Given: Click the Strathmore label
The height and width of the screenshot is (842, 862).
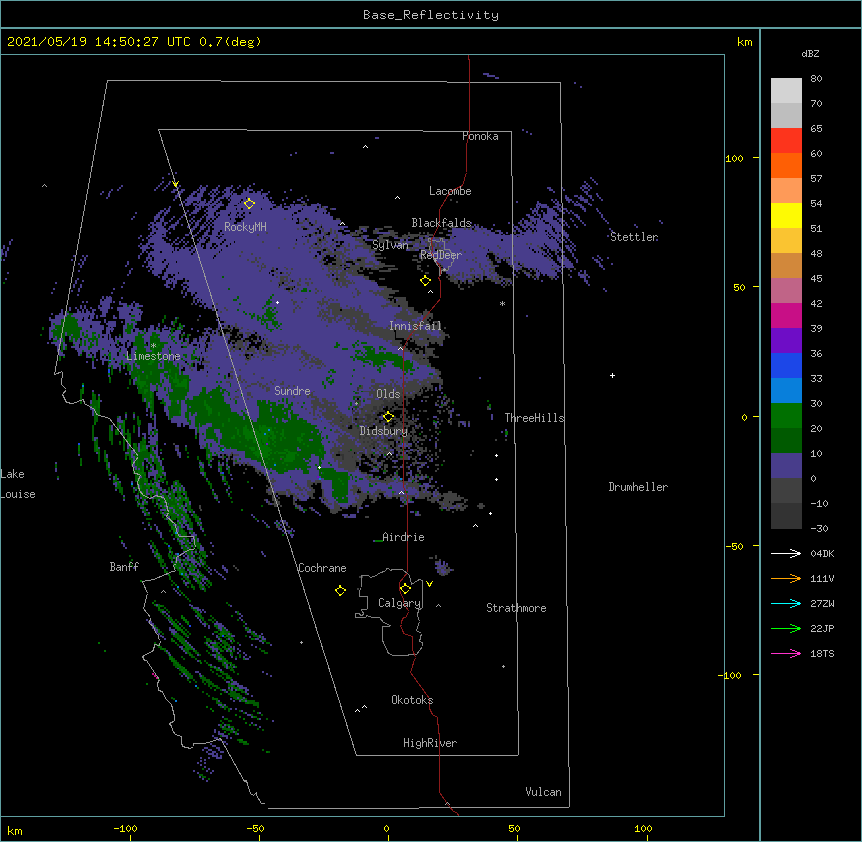Looking at the screenshot, I should pyautogui.click(x=516, y=608).
